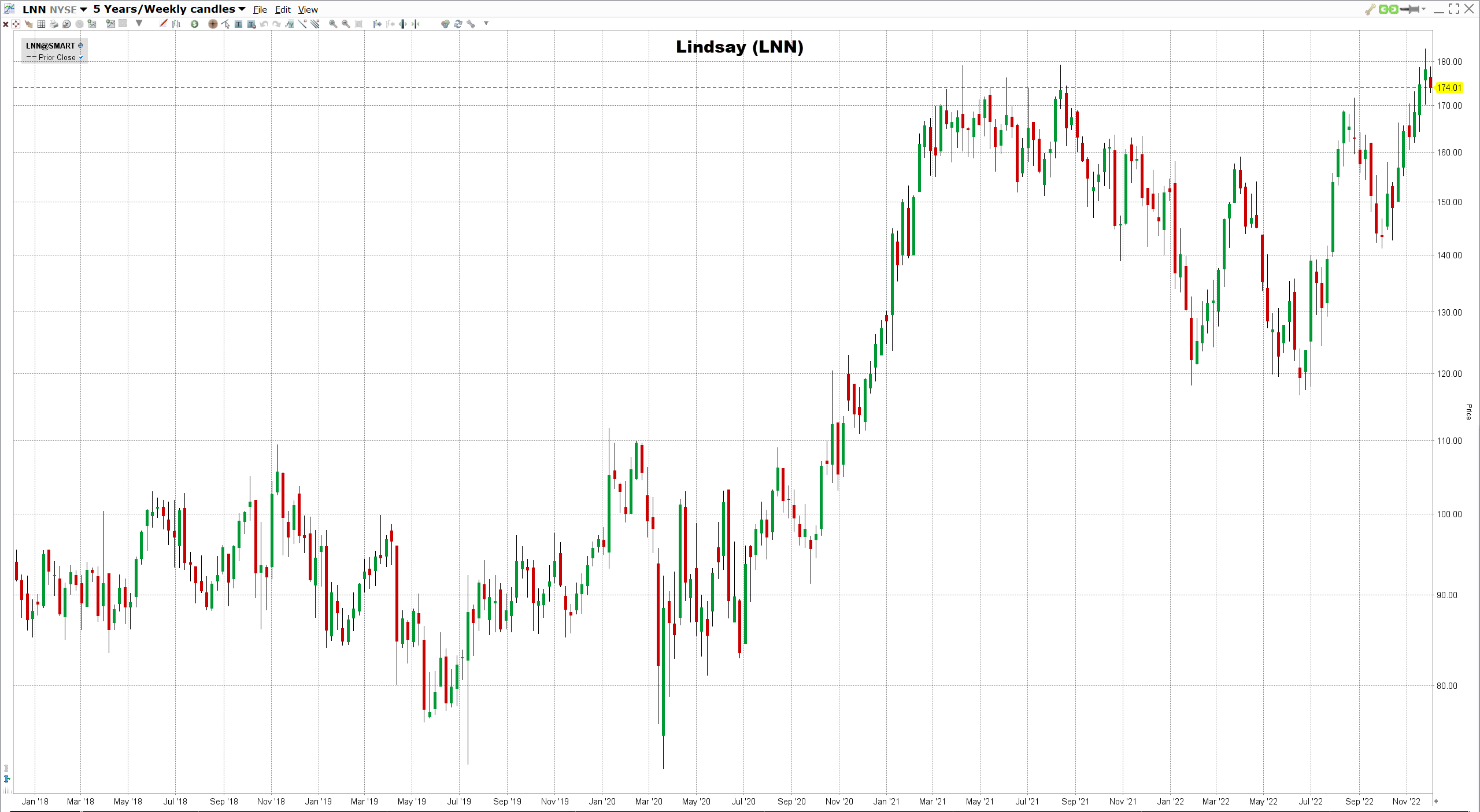Click the add chart with green plus icon
Screen dimensions: 1480x812
tap(110, 24)
